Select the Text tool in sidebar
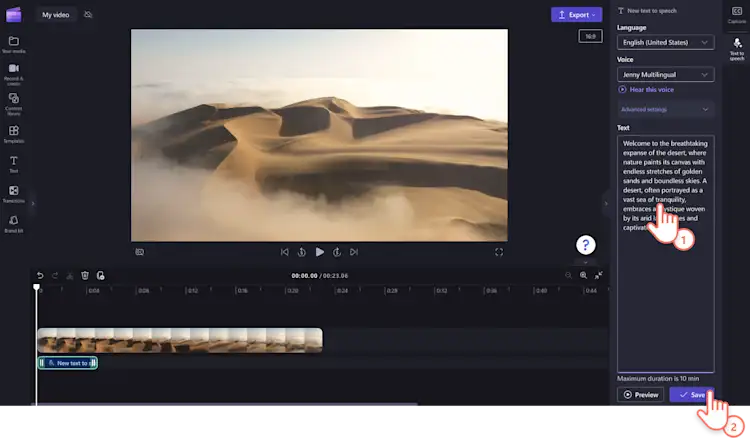This screenshot has width=750, height=438. point(13,164)
